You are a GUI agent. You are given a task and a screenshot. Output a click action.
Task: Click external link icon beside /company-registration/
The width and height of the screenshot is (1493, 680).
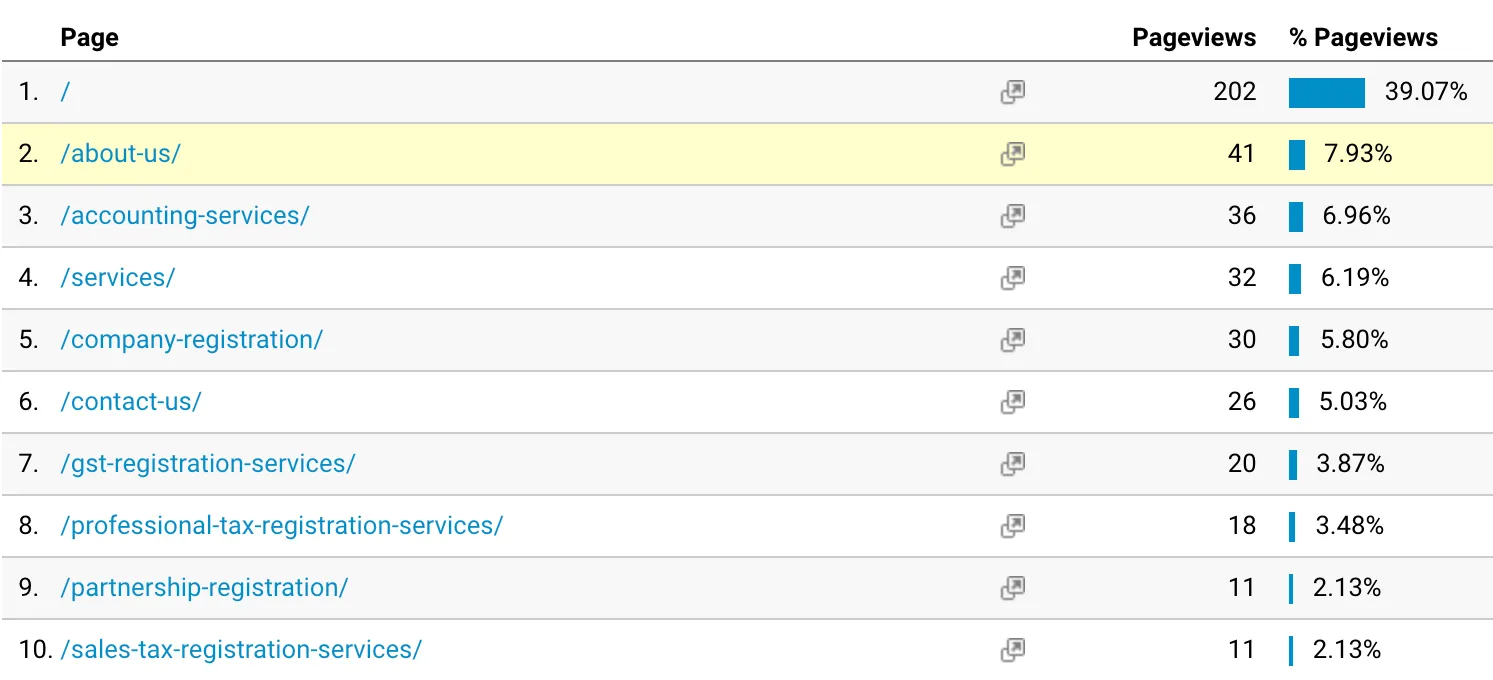click(1013, 340)
